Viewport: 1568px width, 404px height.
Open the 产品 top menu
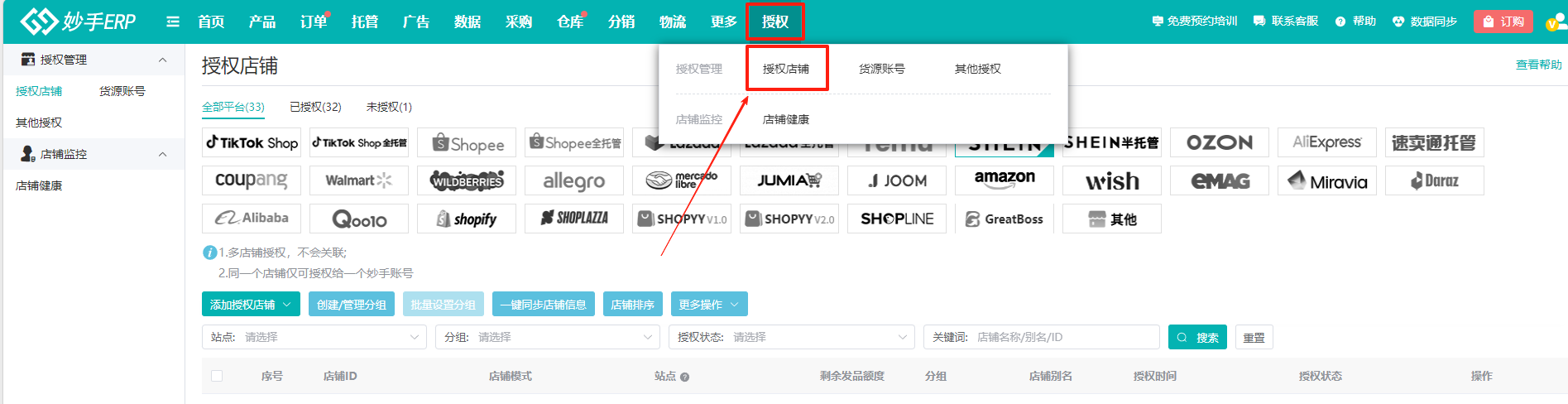[262, 22]
